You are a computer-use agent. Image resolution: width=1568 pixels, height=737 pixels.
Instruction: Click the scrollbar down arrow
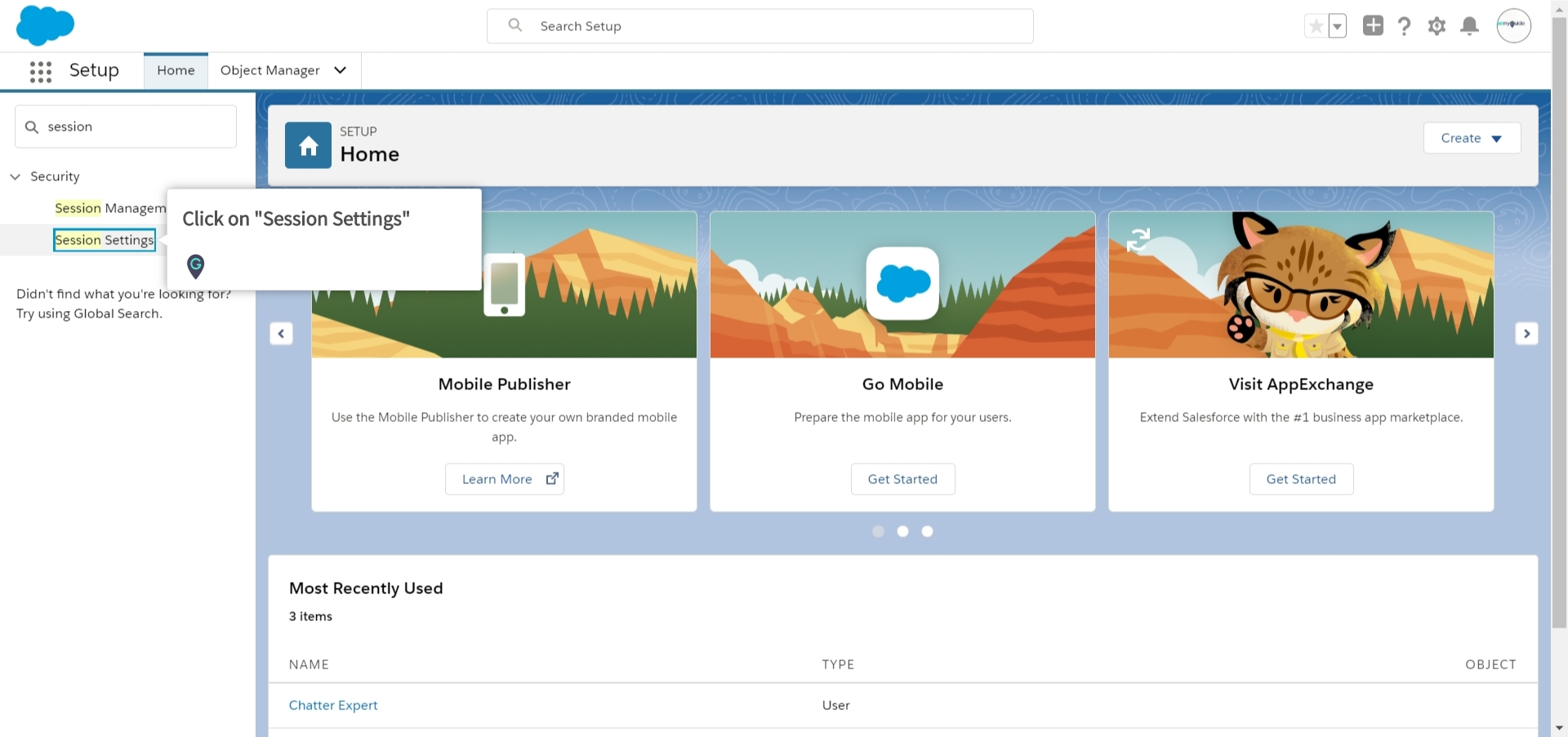(x=1559, y=728)
